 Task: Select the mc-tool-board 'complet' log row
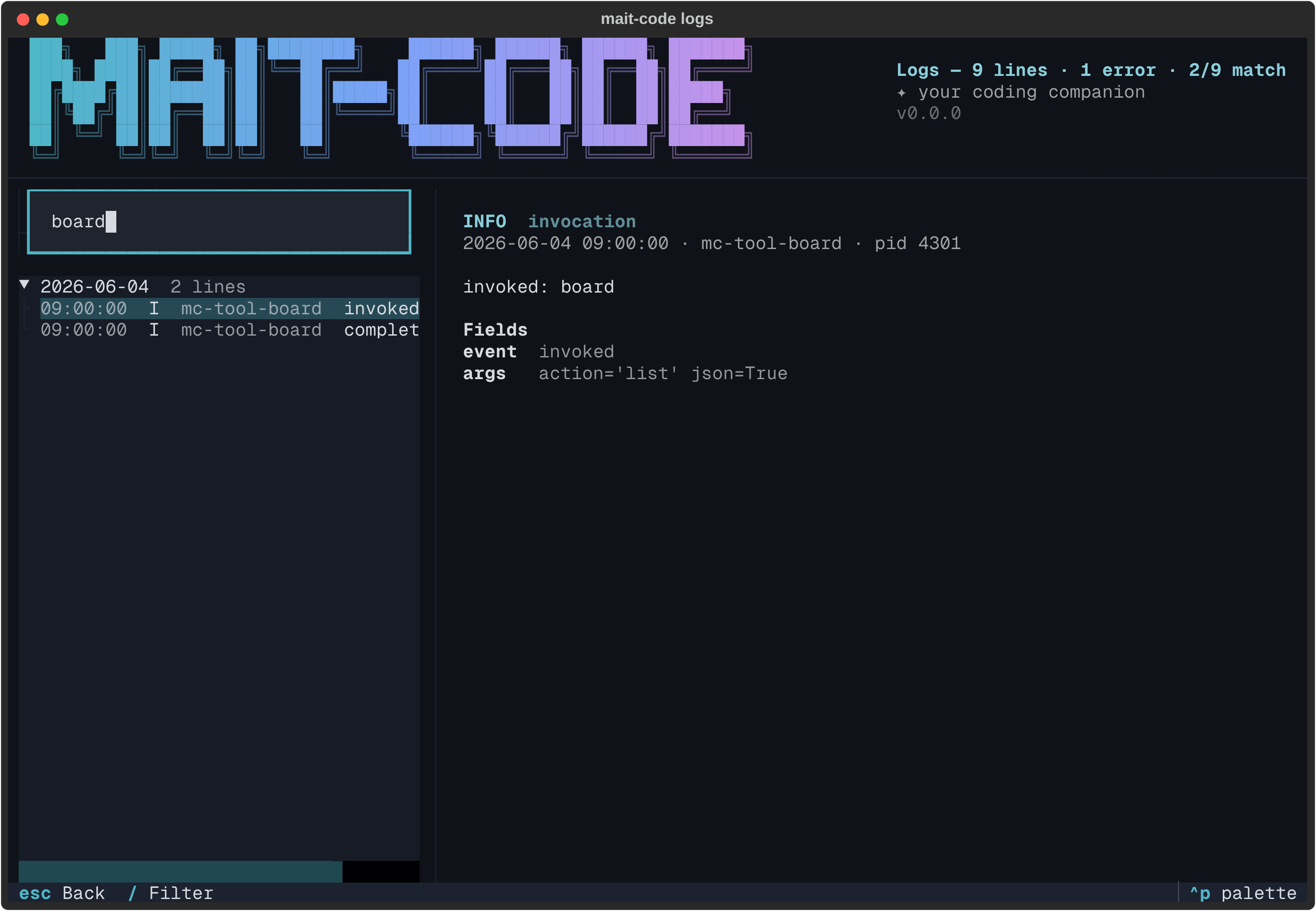[x=230, y=330]
